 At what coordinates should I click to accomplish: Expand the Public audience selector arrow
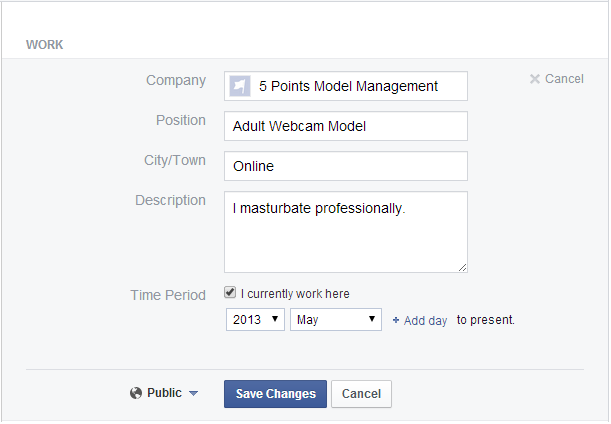tap(193, 393)
